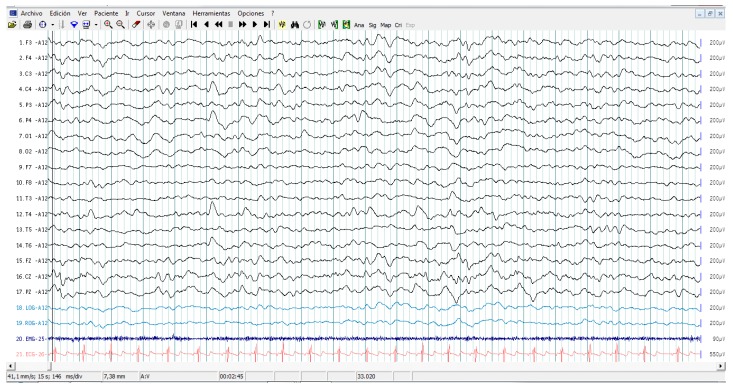Click the status bar speed 41,1 mm/s field
The height and width of the screenshot is (389, 733).
coord(54,376)
